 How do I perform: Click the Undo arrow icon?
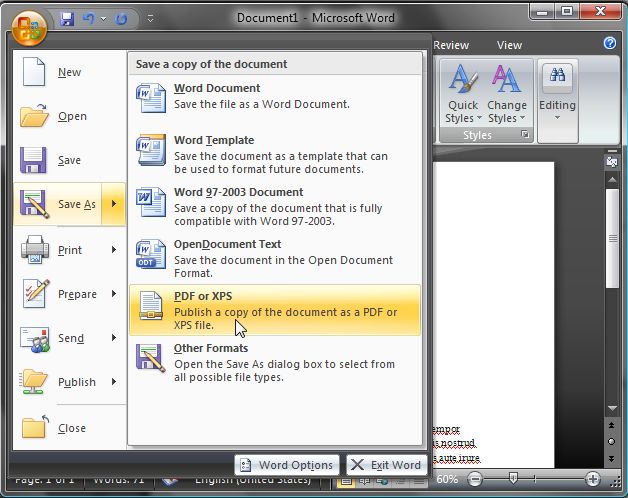[89, 18]
